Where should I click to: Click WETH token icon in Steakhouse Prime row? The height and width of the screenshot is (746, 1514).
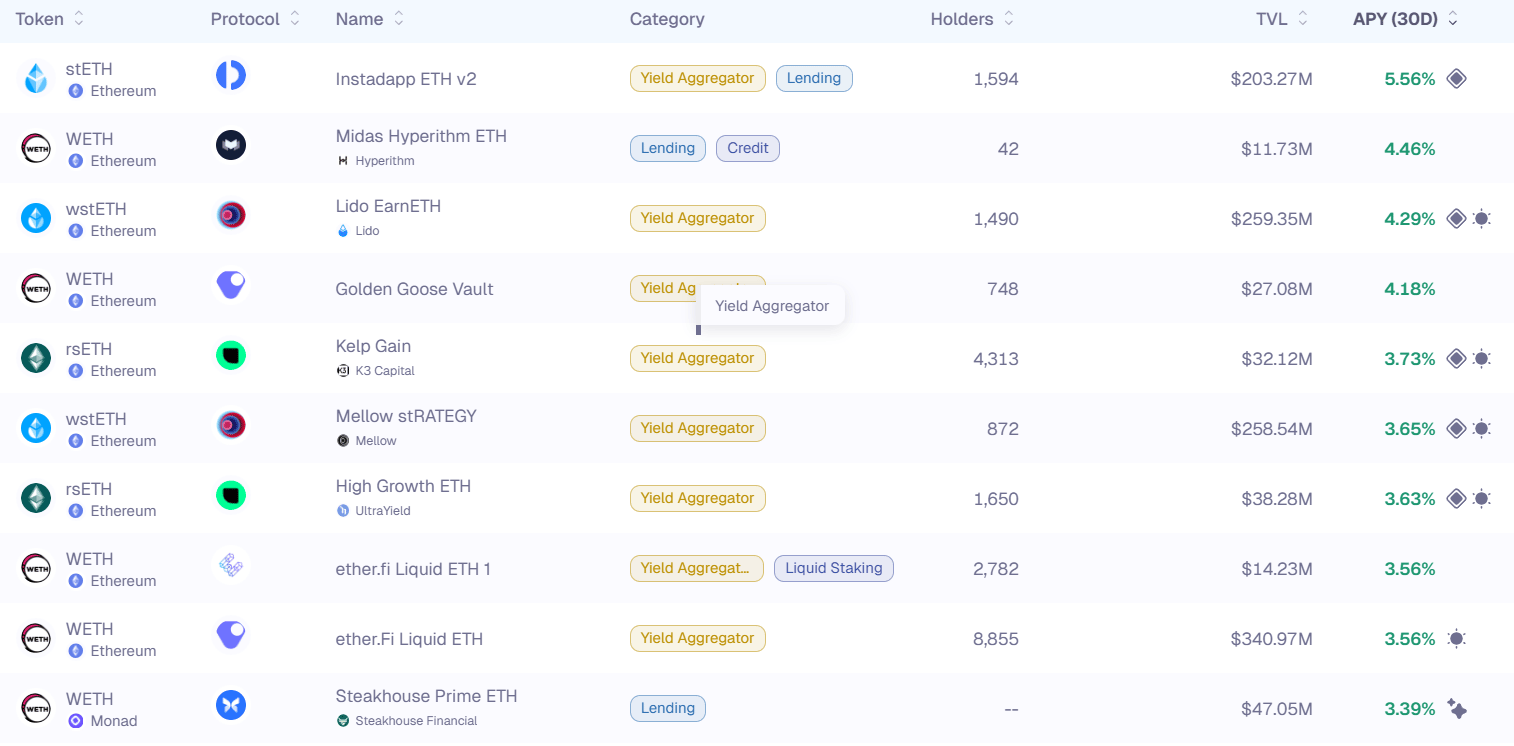(x=36, y=708)
